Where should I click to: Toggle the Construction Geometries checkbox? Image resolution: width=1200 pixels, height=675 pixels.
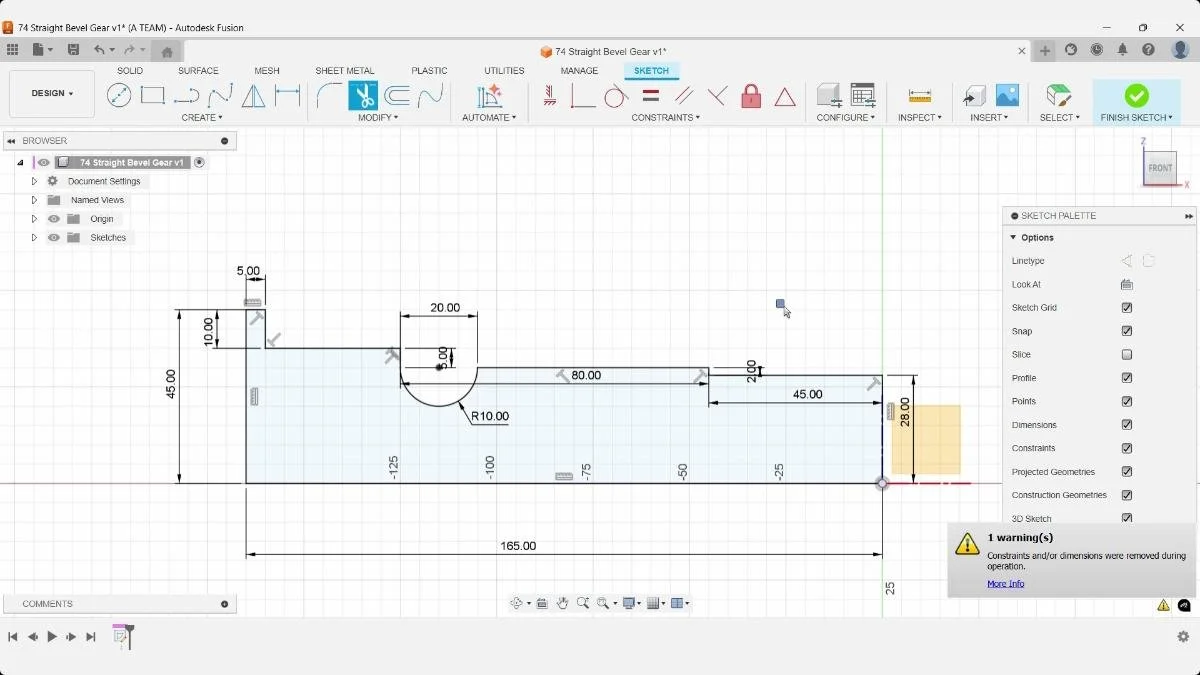[x=1127, y=495]
